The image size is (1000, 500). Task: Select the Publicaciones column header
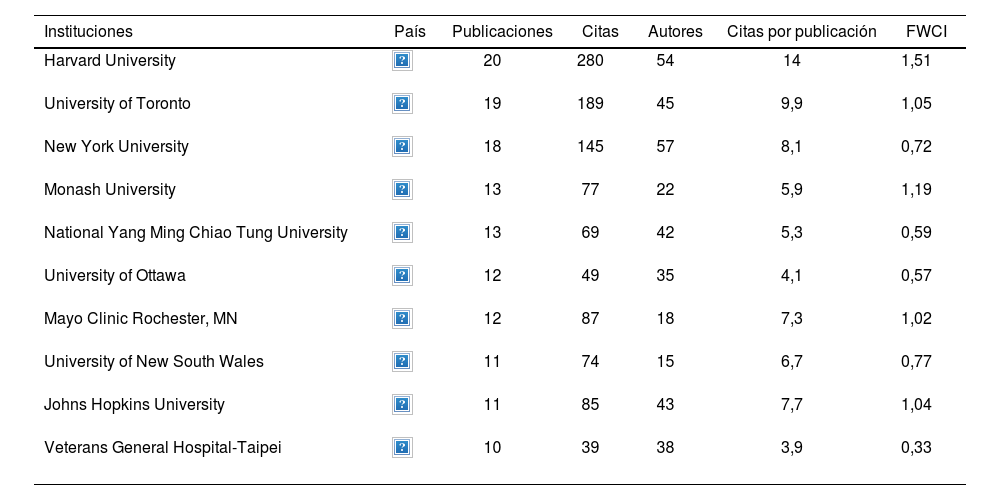tap(502, 32)
